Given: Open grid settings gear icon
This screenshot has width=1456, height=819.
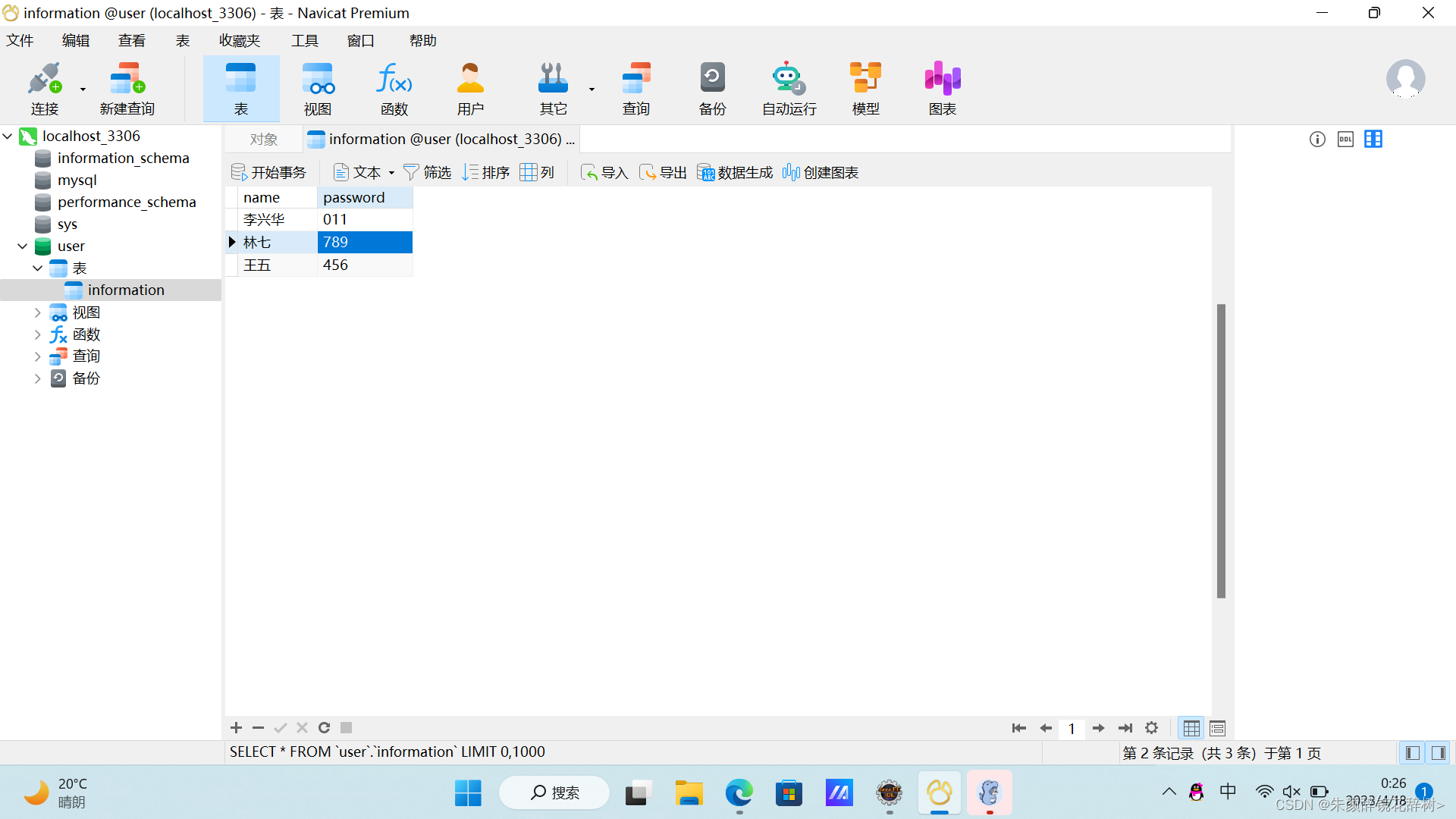Looking at the screenshot, I should pos(1151,728).
